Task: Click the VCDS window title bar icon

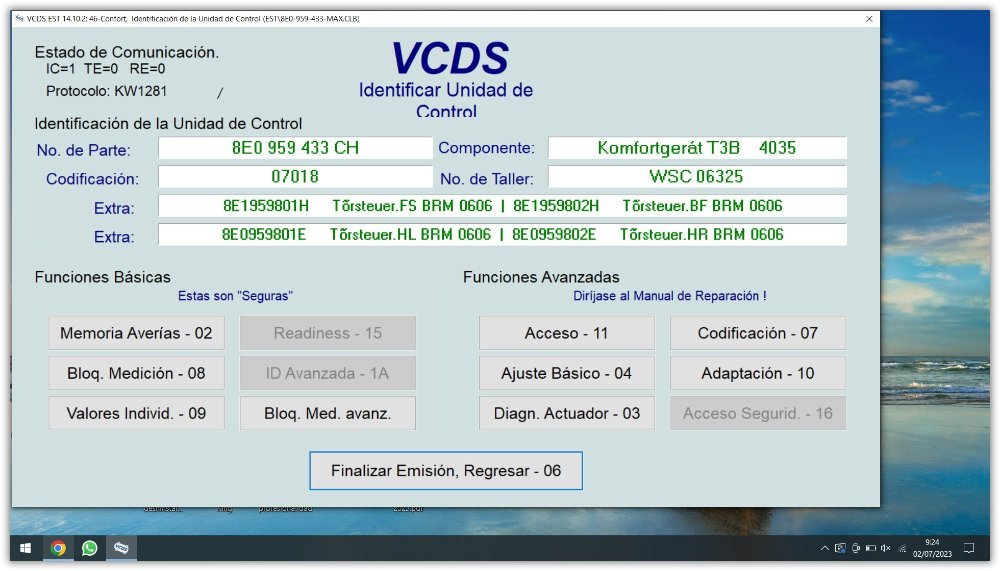Action: tap(19, 19)
